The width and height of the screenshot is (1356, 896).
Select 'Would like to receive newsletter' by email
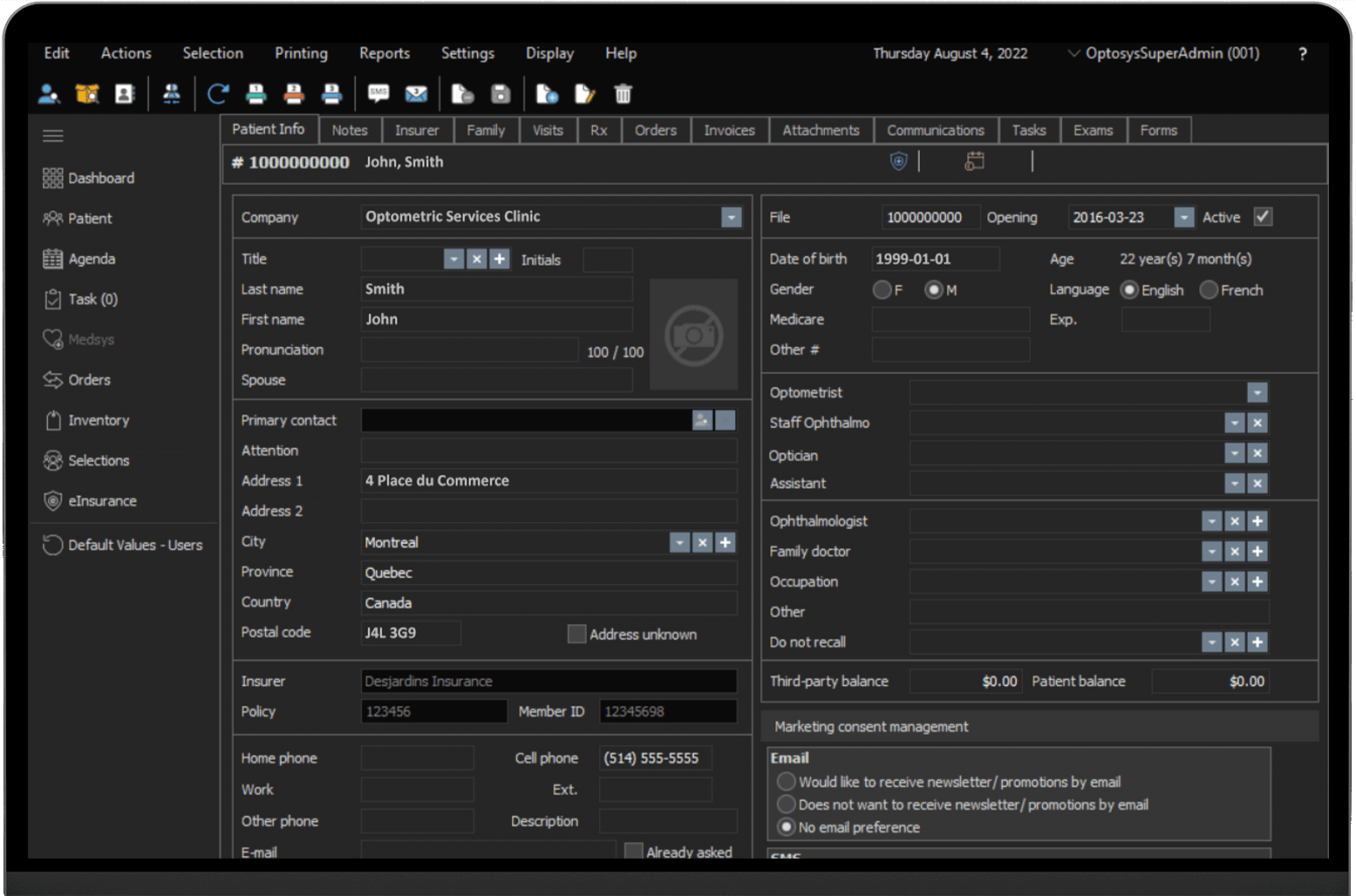[787, 781]
